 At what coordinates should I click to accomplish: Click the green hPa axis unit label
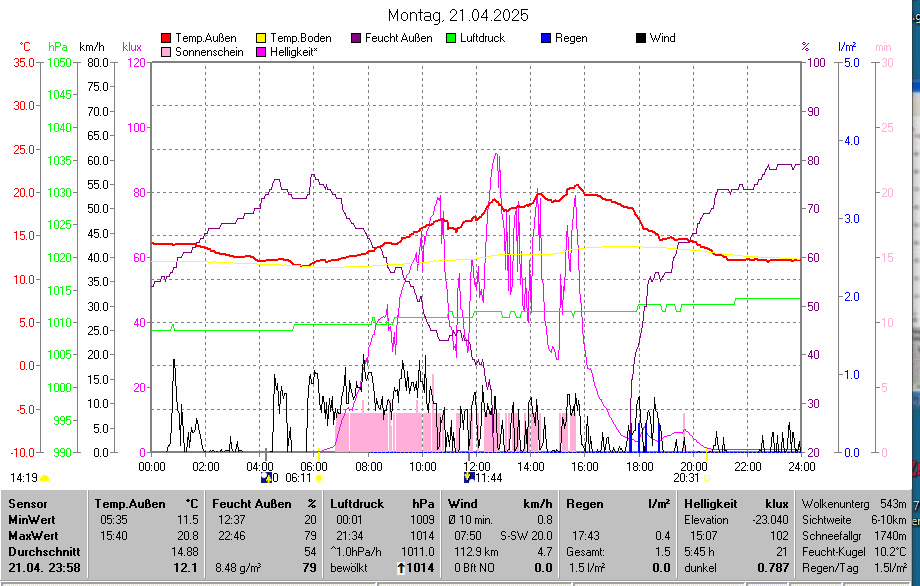click(x=58, y=47)
